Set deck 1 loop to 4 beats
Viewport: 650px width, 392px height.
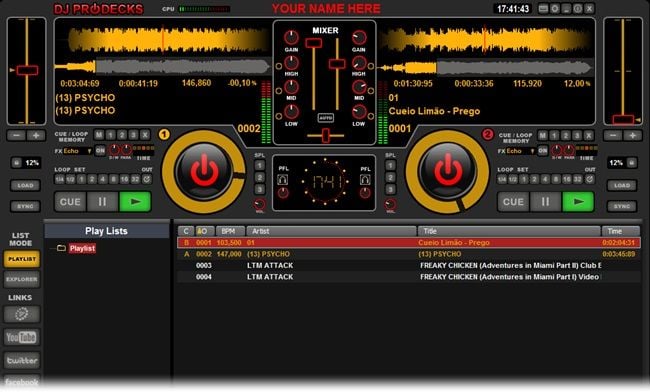pos(102,179)
